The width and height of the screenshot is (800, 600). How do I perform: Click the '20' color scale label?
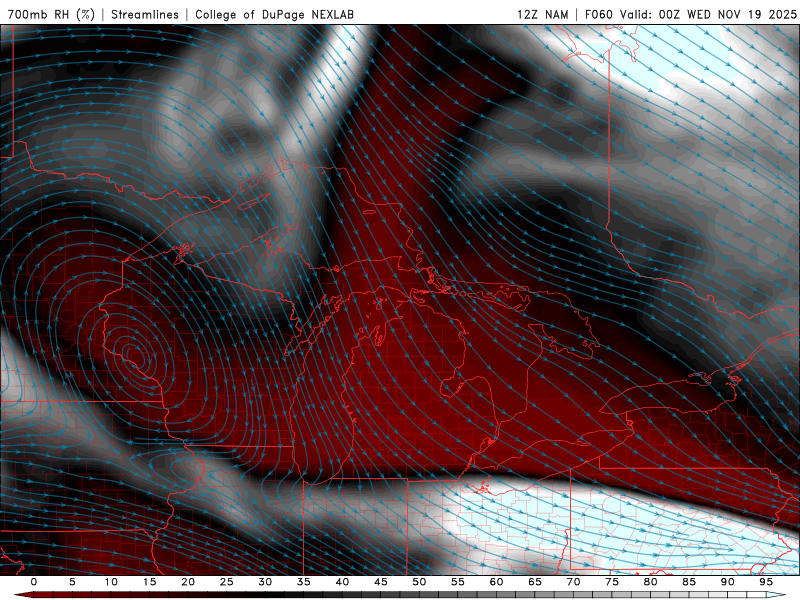188,582
